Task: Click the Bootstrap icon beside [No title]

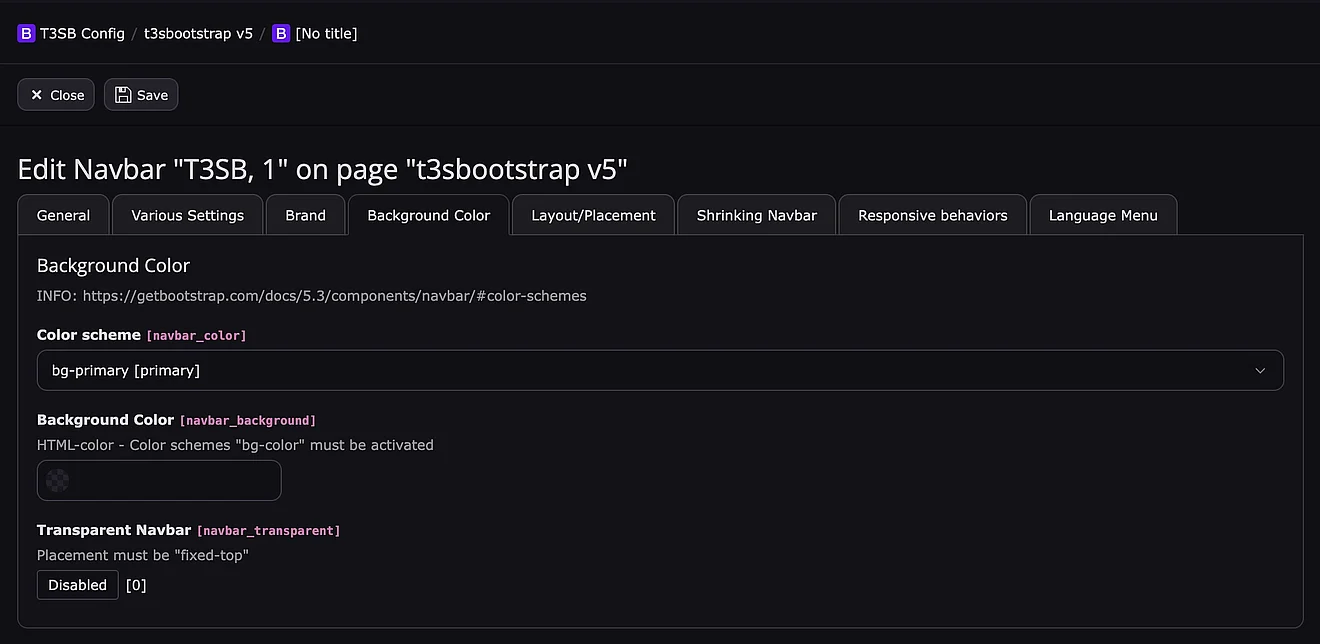Action: 281,33
